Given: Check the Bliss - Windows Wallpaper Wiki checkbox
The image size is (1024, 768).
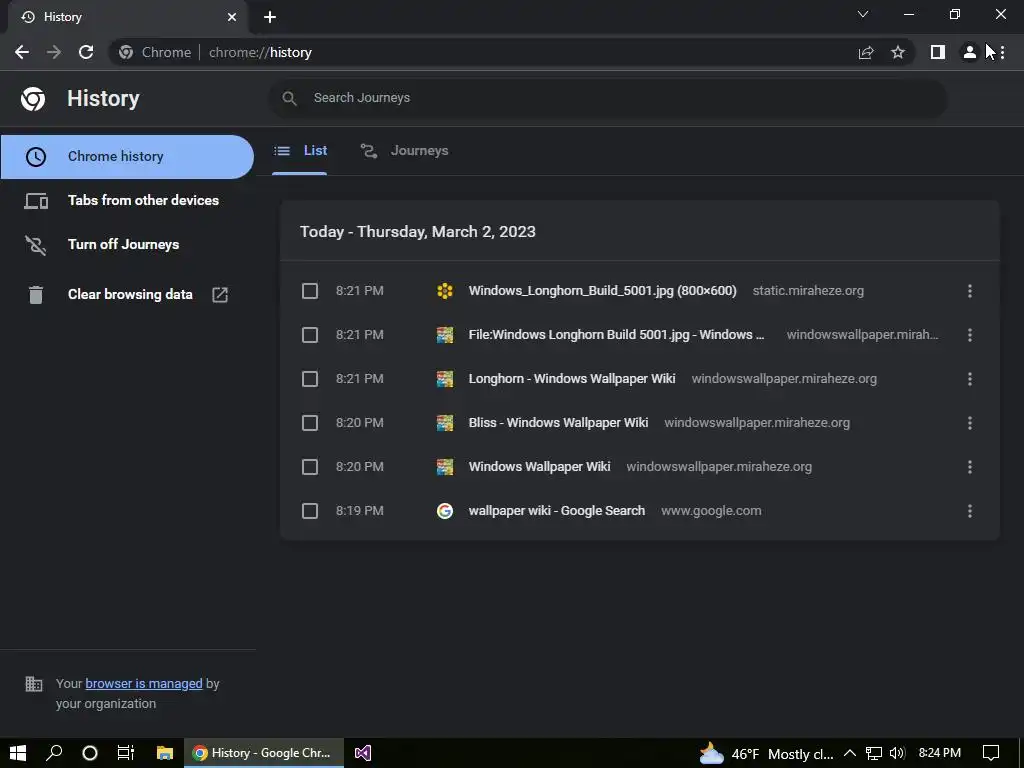Looking at the screenshot, I should pos(310,423).
